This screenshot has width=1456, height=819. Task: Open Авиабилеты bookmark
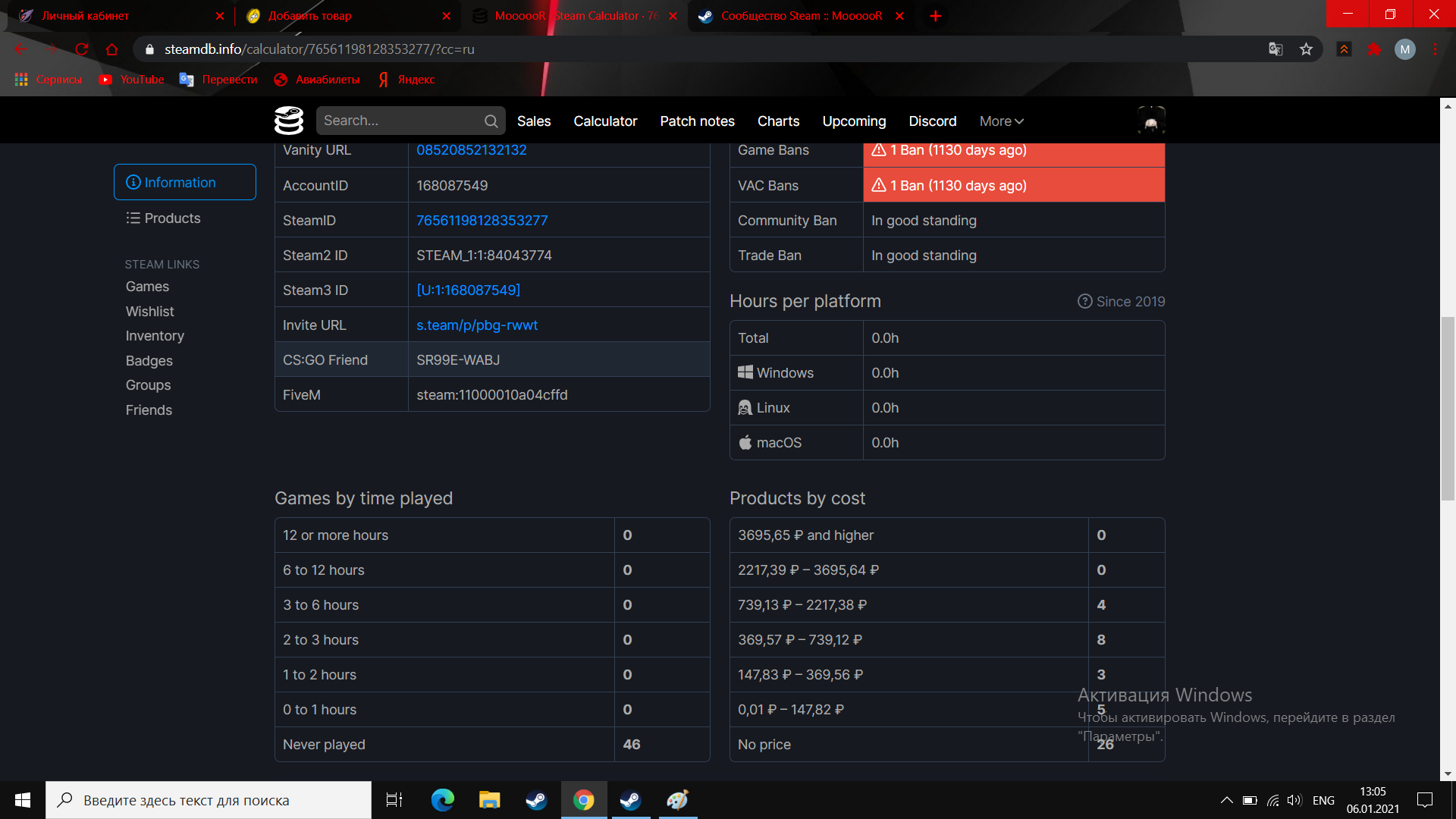[x=317, y=80]
